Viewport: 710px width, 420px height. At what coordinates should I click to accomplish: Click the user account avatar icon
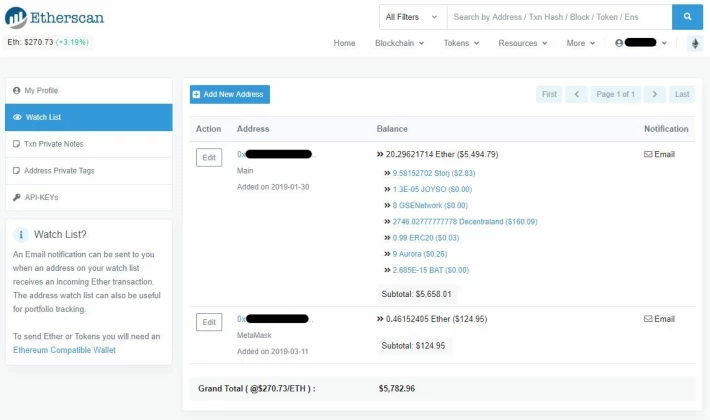click(619, 43)
